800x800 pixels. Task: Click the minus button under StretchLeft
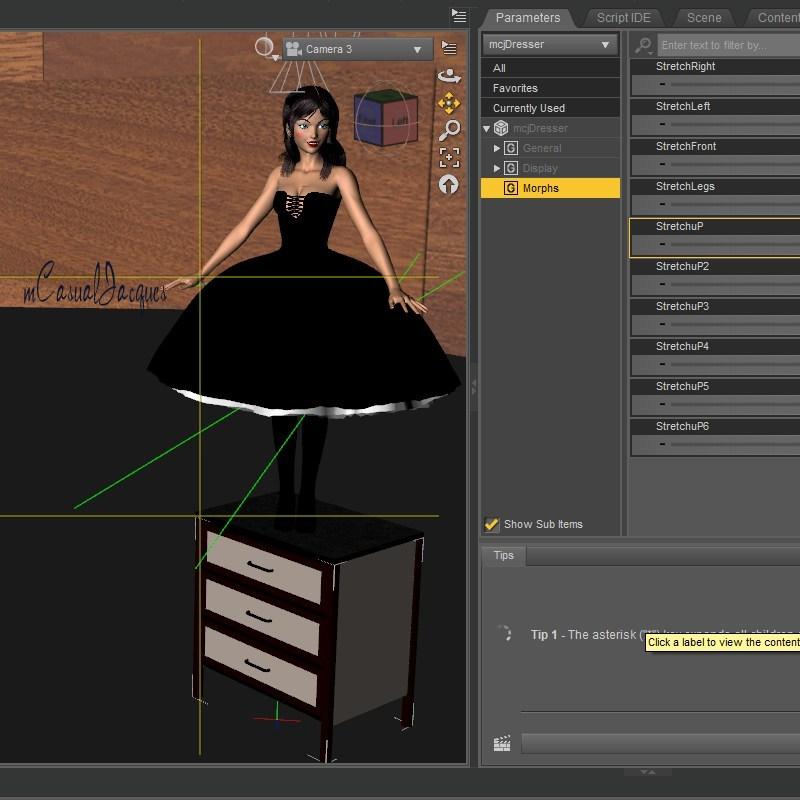[x=662, y=124]
